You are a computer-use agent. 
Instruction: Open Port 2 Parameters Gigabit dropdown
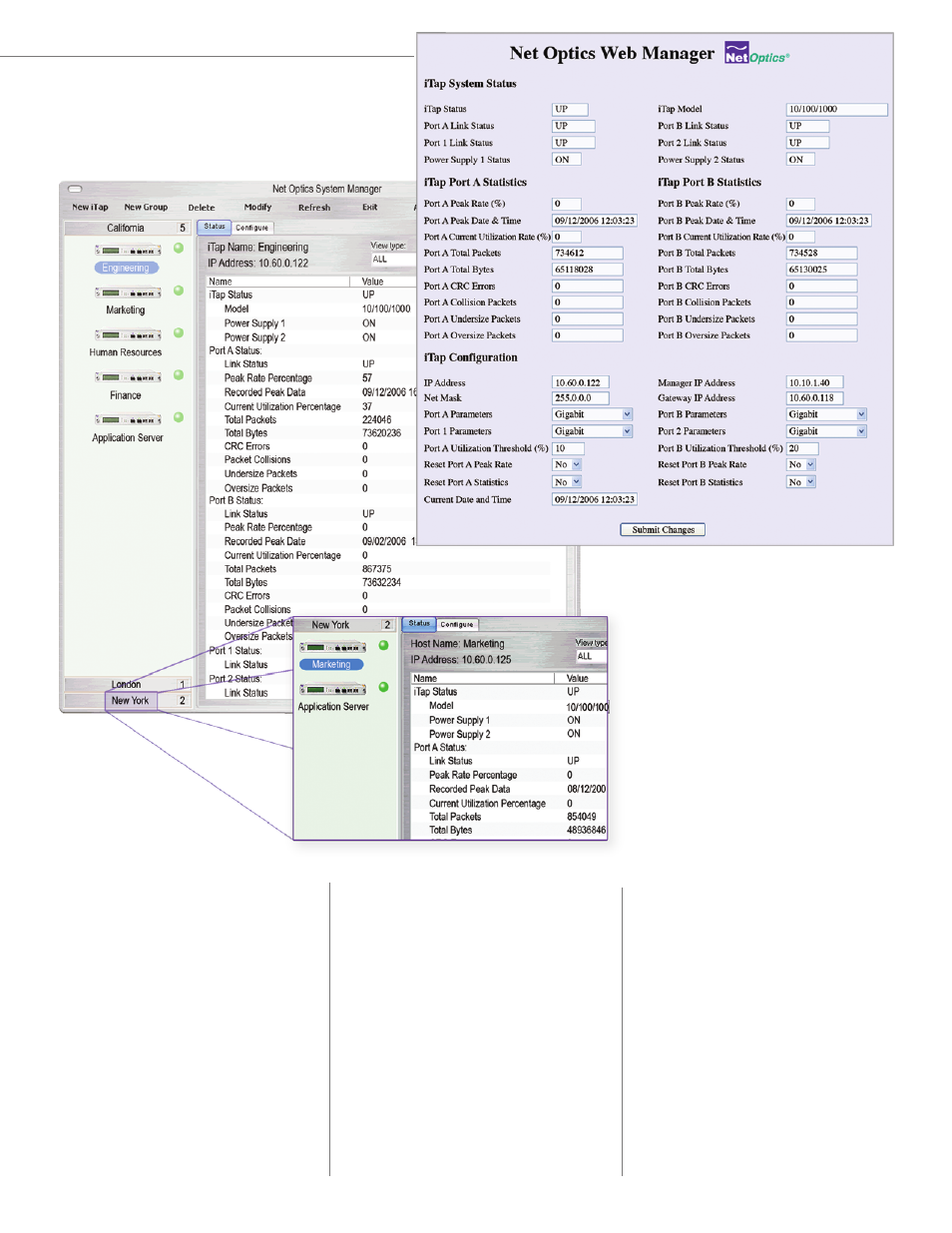(826, 431)
